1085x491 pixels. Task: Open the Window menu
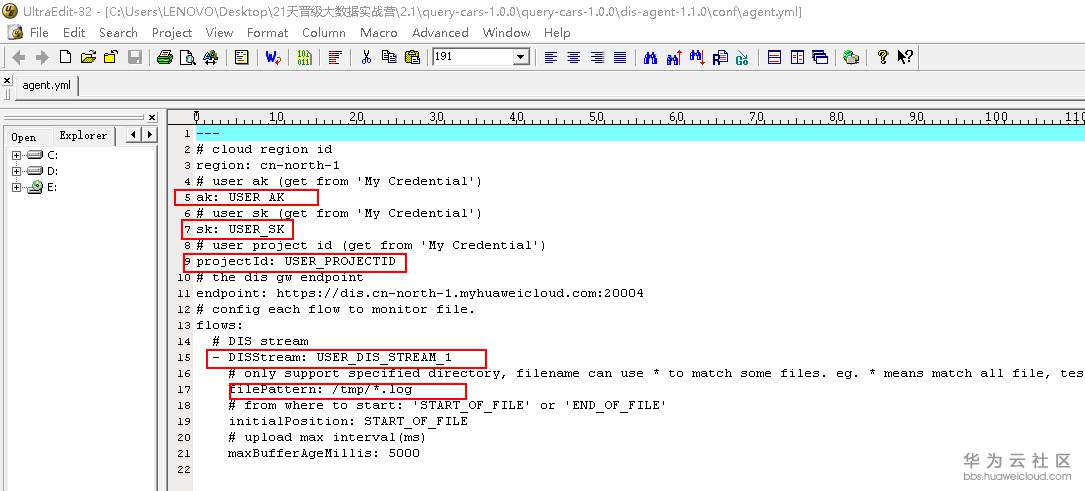(507, 33)
